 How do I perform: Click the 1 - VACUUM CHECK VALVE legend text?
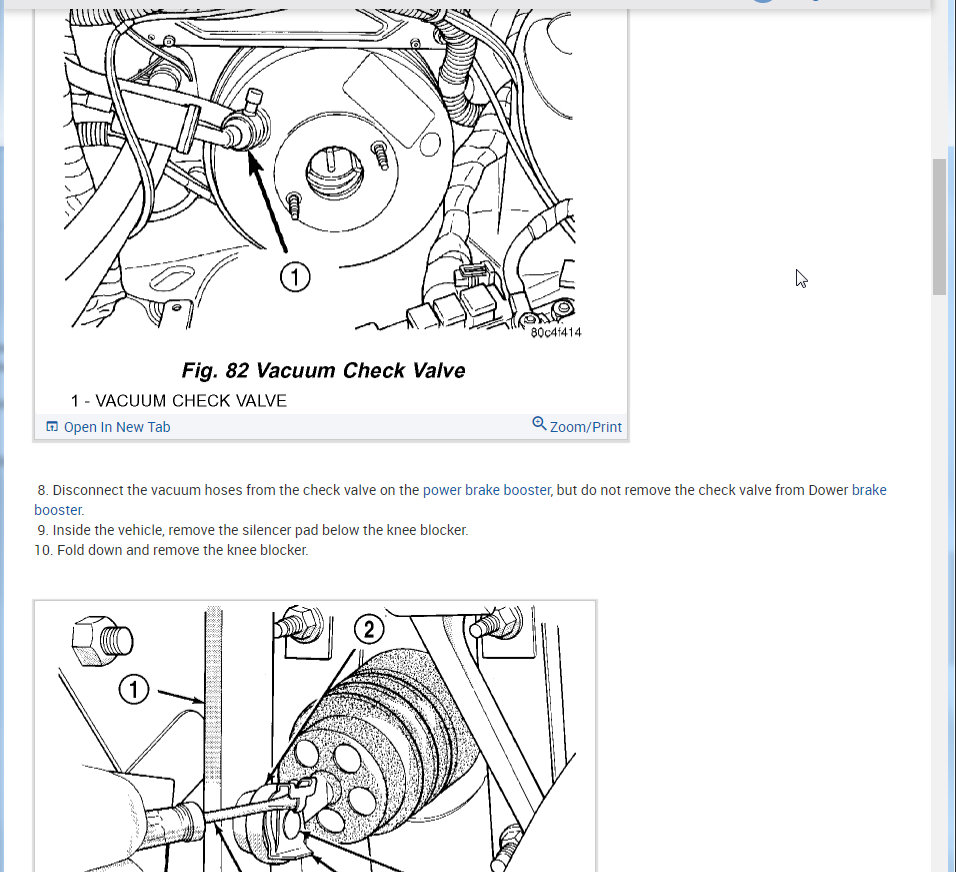179,401
